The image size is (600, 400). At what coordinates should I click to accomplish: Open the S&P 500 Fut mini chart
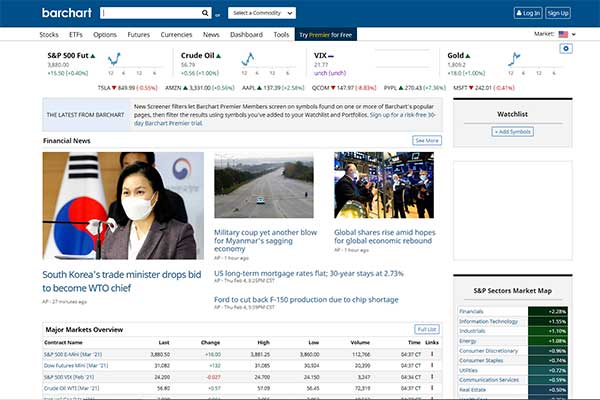coord(134,63)
